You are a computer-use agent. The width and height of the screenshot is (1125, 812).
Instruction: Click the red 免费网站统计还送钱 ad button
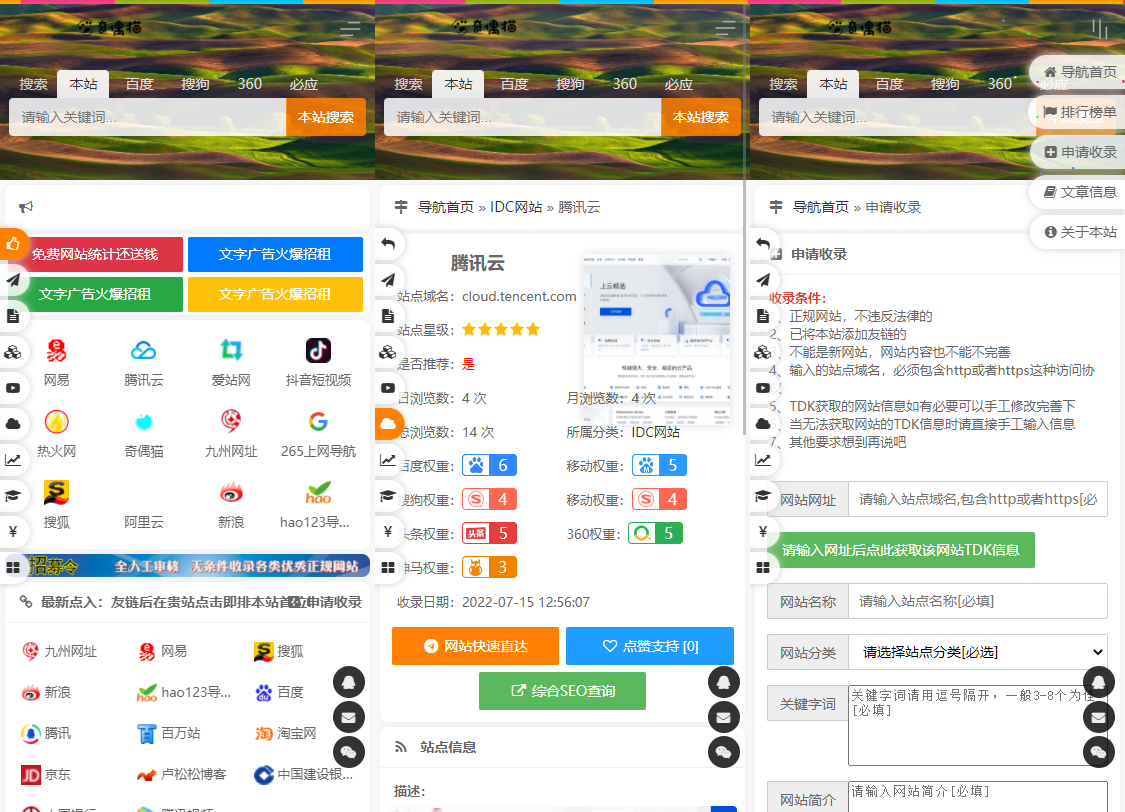(x=95, y=255)
